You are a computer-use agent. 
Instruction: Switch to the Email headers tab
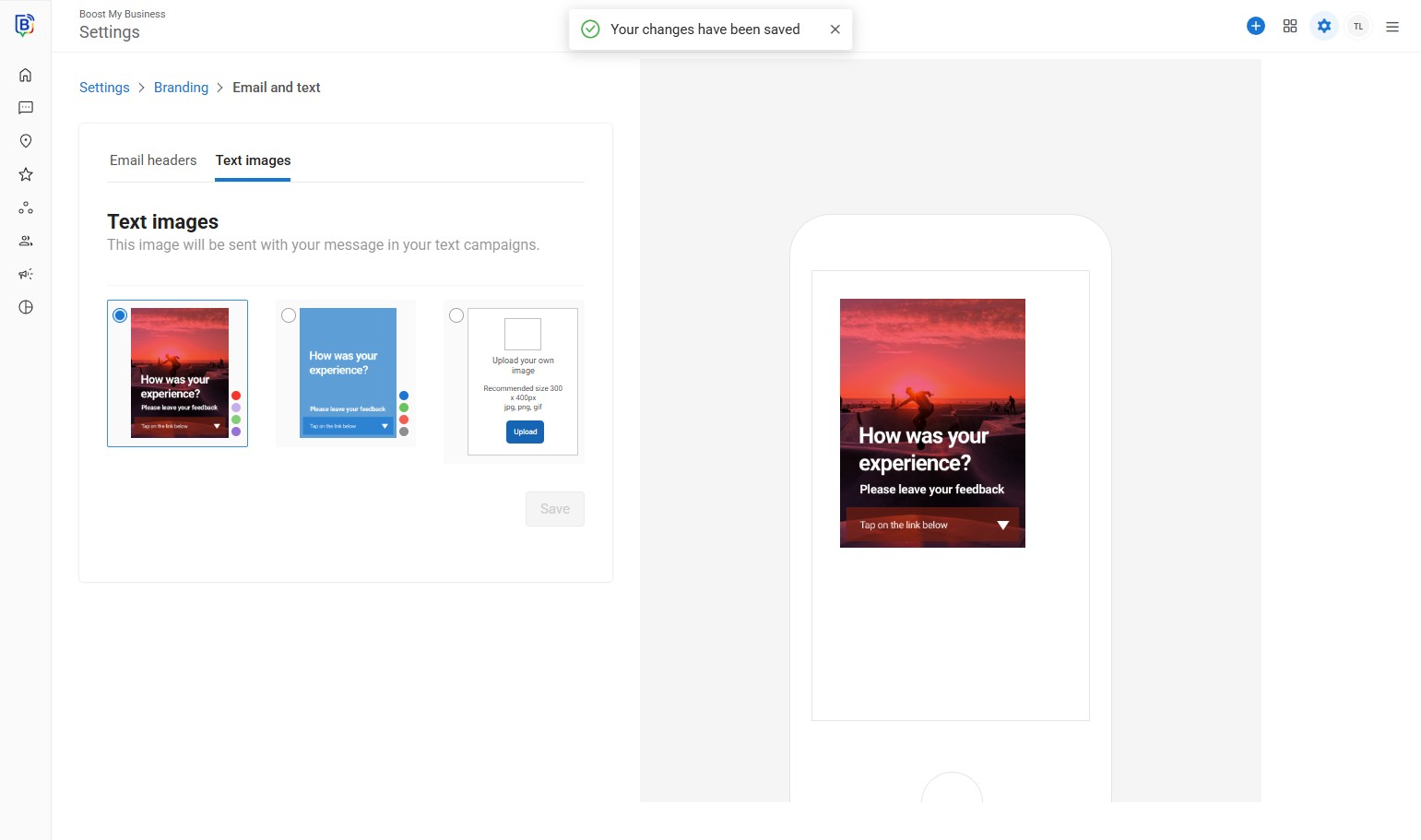point(153,160)
